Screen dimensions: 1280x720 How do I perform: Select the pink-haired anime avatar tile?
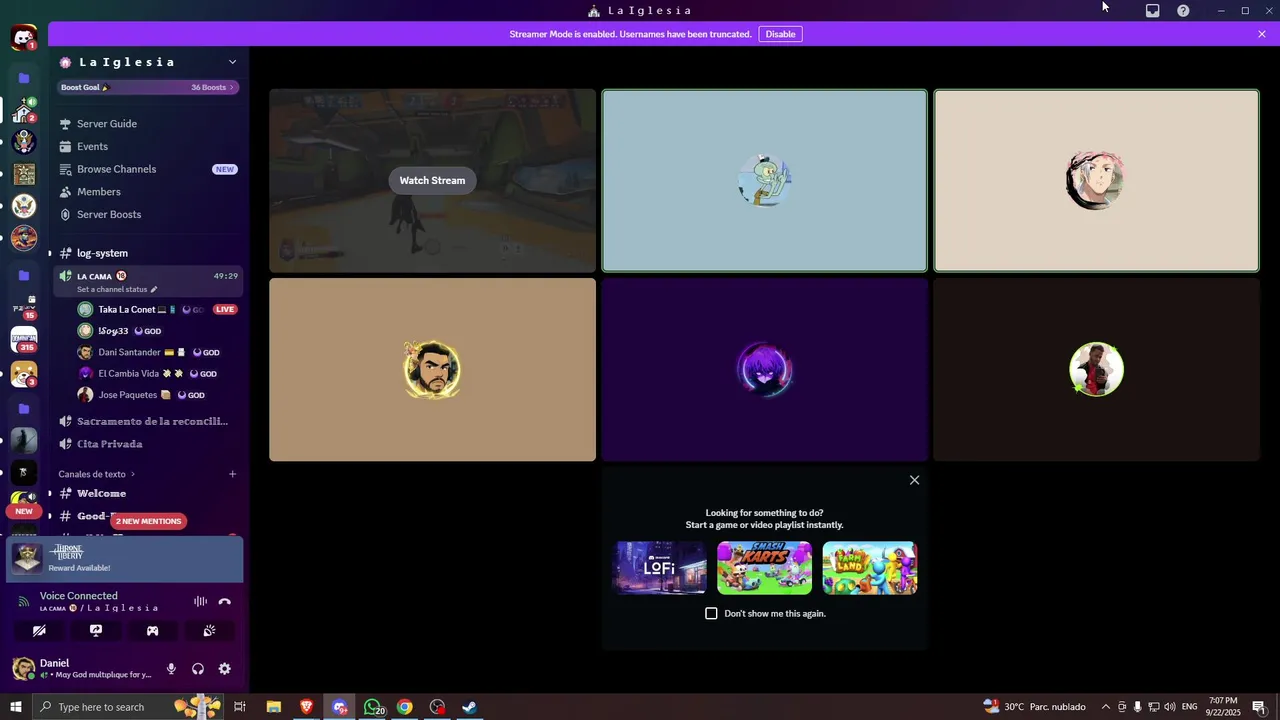click(x=1096, y=181)
